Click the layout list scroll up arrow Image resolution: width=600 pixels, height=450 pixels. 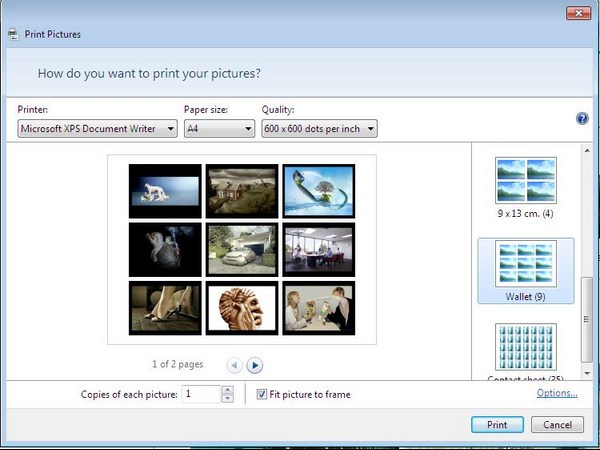[587, 151]
